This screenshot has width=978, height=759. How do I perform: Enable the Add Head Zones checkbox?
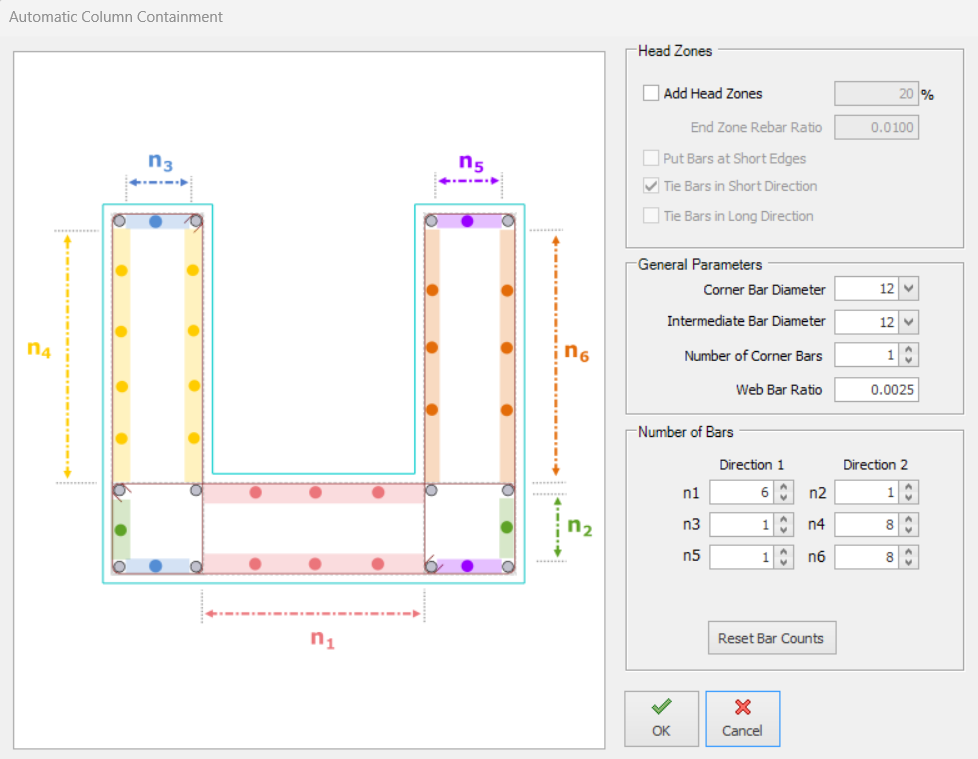[x=652, y=93]
